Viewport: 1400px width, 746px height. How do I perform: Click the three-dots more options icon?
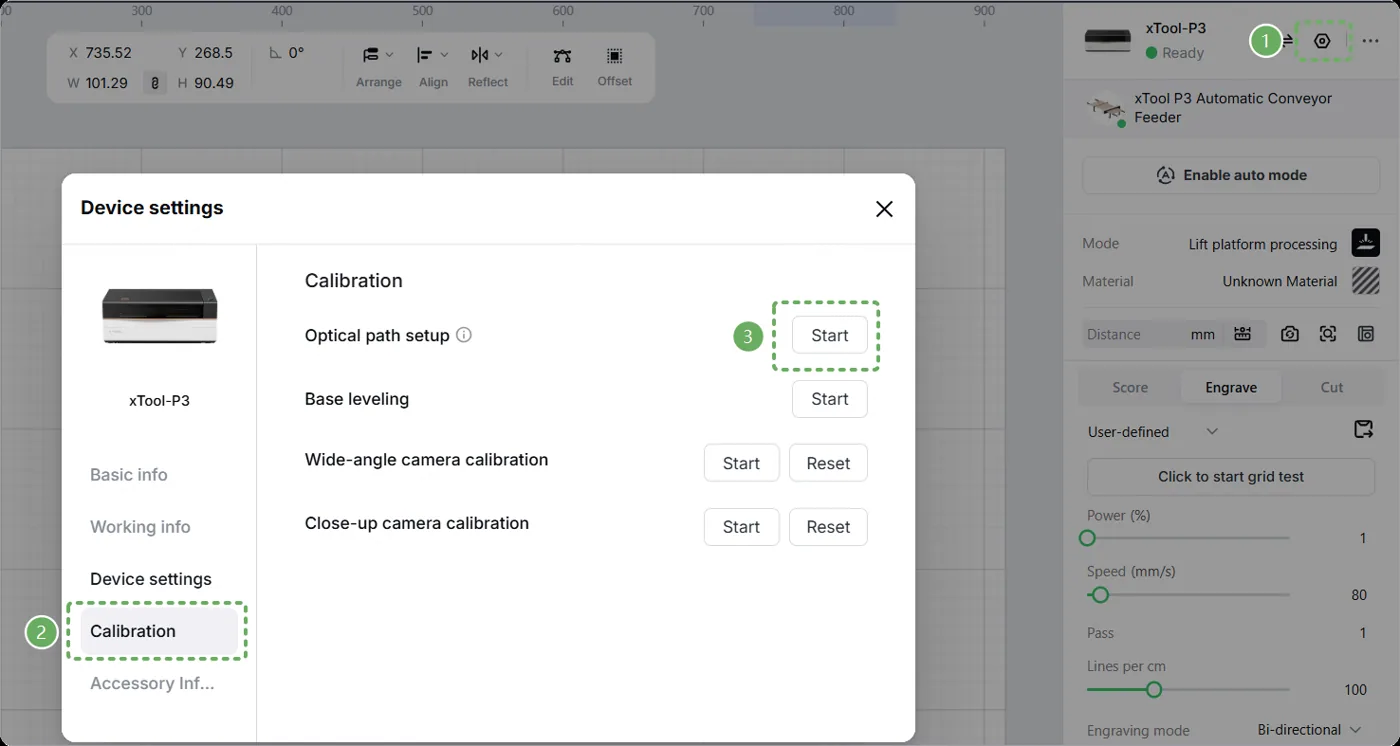click(x=1370, y=41)
